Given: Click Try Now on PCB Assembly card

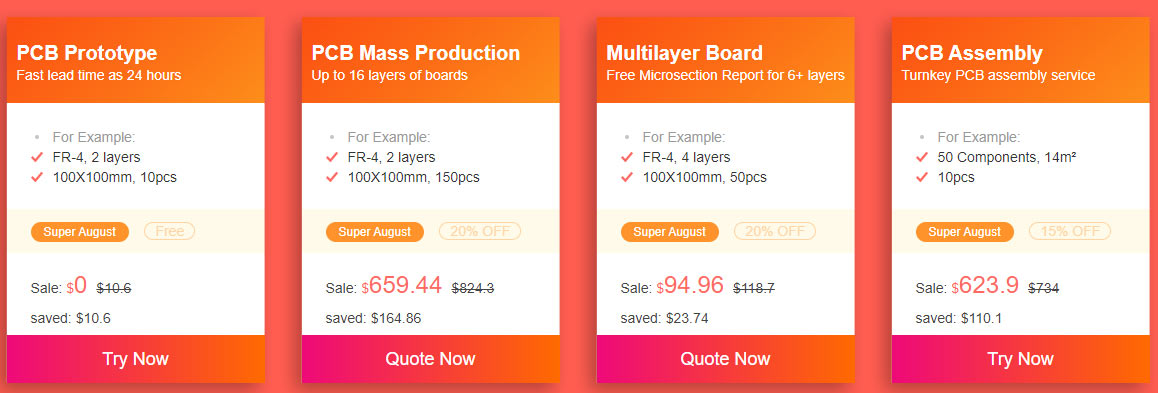Looking at the screenshot, I should point(1021,359).
